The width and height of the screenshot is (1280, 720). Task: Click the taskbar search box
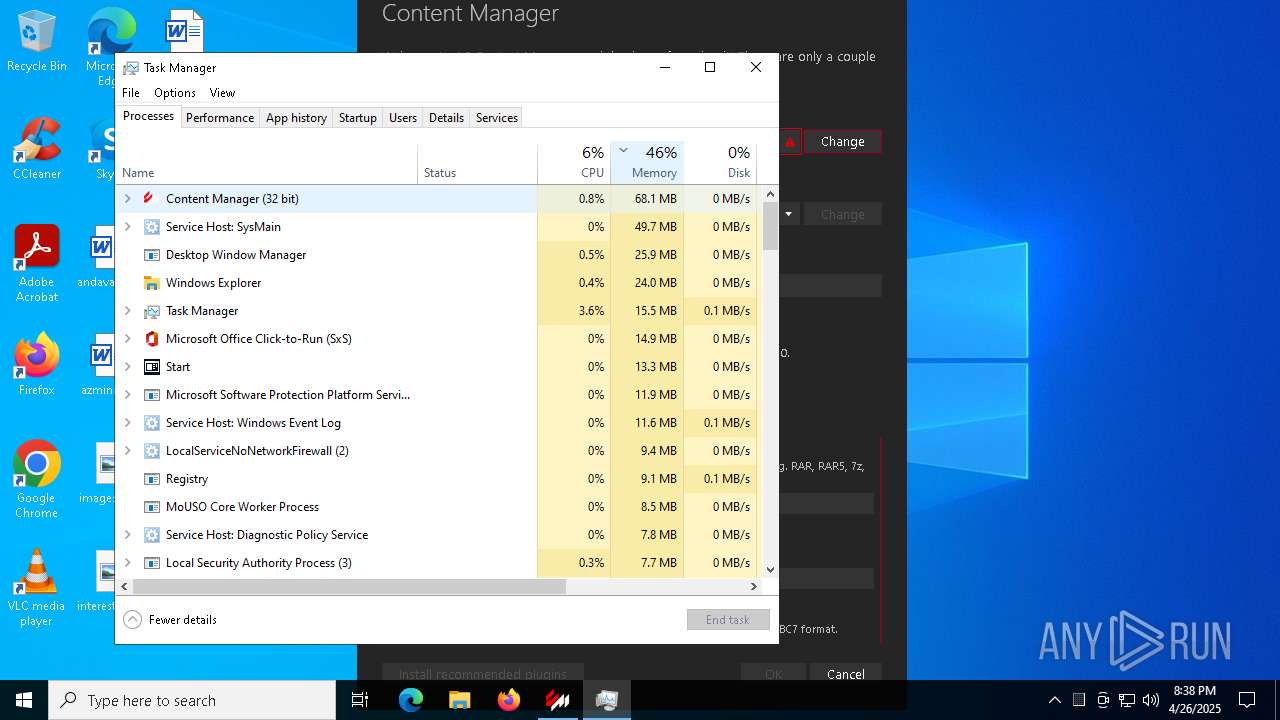point(192,700)
